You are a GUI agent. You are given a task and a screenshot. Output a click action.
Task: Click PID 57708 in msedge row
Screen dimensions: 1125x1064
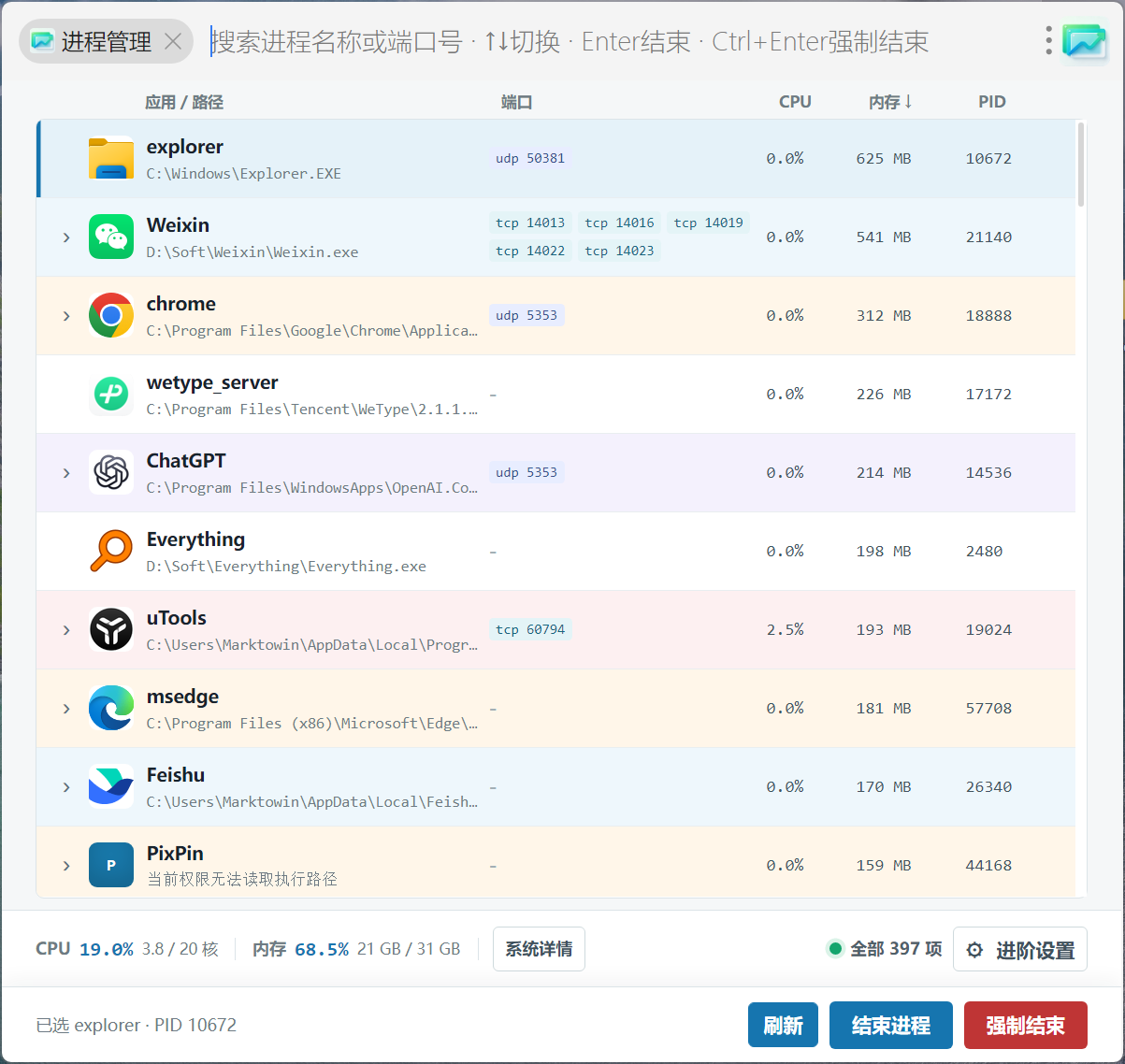click(x=988, y=709)
